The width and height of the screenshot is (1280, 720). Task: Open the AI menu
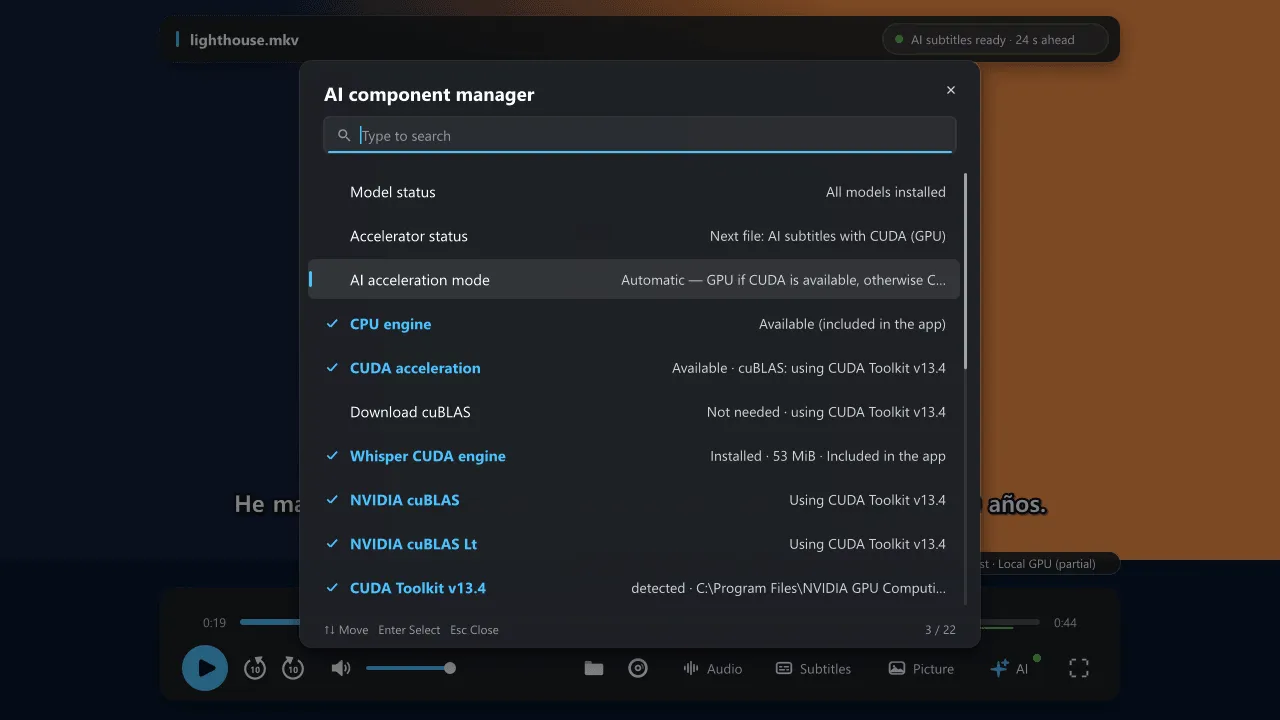(x=1010, y=669)
